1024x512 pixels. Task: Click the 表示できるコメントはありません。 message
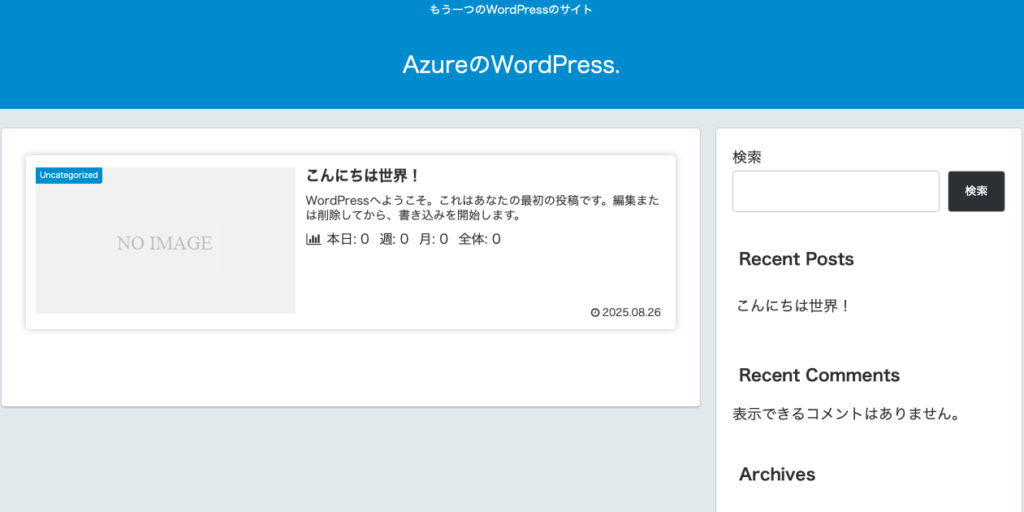[846, 414]
